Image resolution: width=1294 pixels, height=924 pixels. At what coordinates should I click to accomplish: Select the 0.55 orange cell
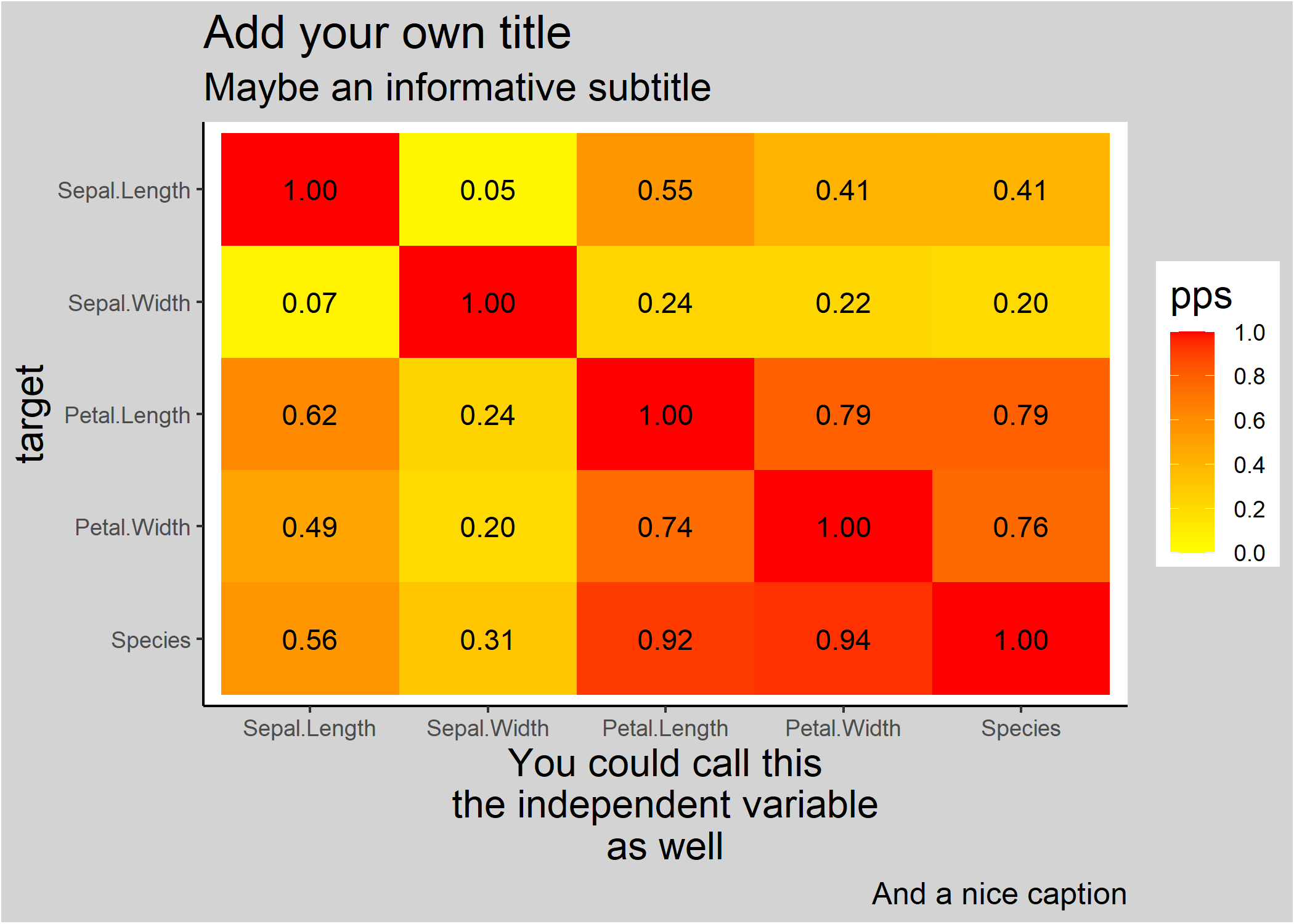coord(665,190)
